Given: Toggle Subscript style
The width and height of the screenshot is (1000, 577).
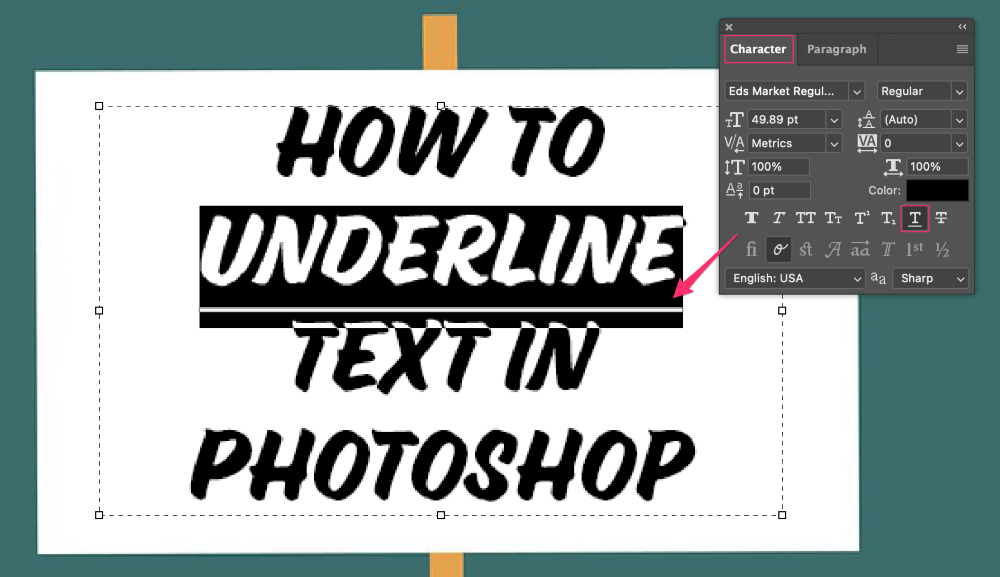Looking at the screenshot, I should tap(888, 218).
